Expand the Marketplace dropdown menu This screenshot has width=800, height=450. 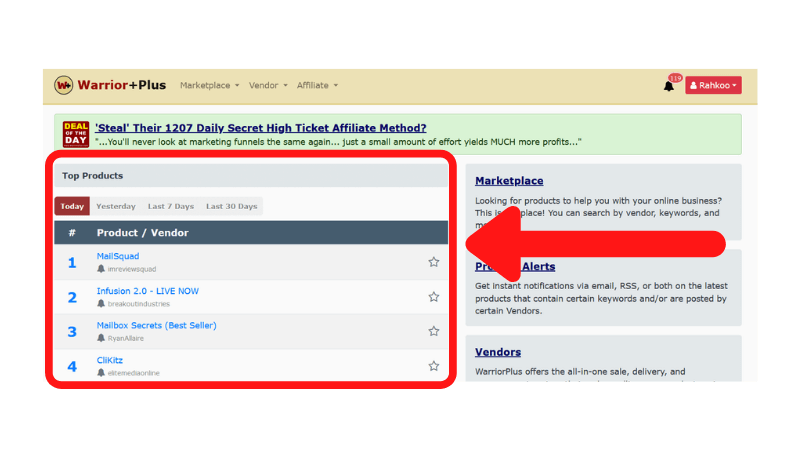point(209,86)
